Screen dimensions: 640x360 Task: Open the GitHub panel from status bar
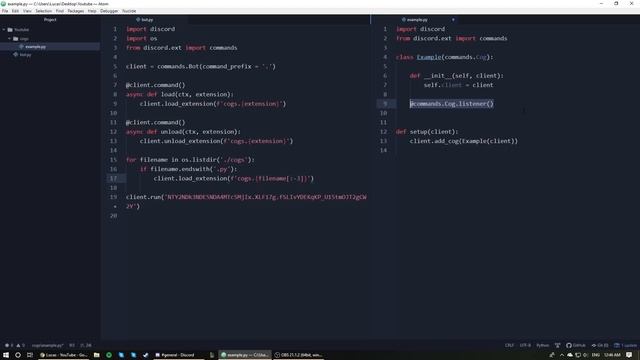(x=576, y=345)
